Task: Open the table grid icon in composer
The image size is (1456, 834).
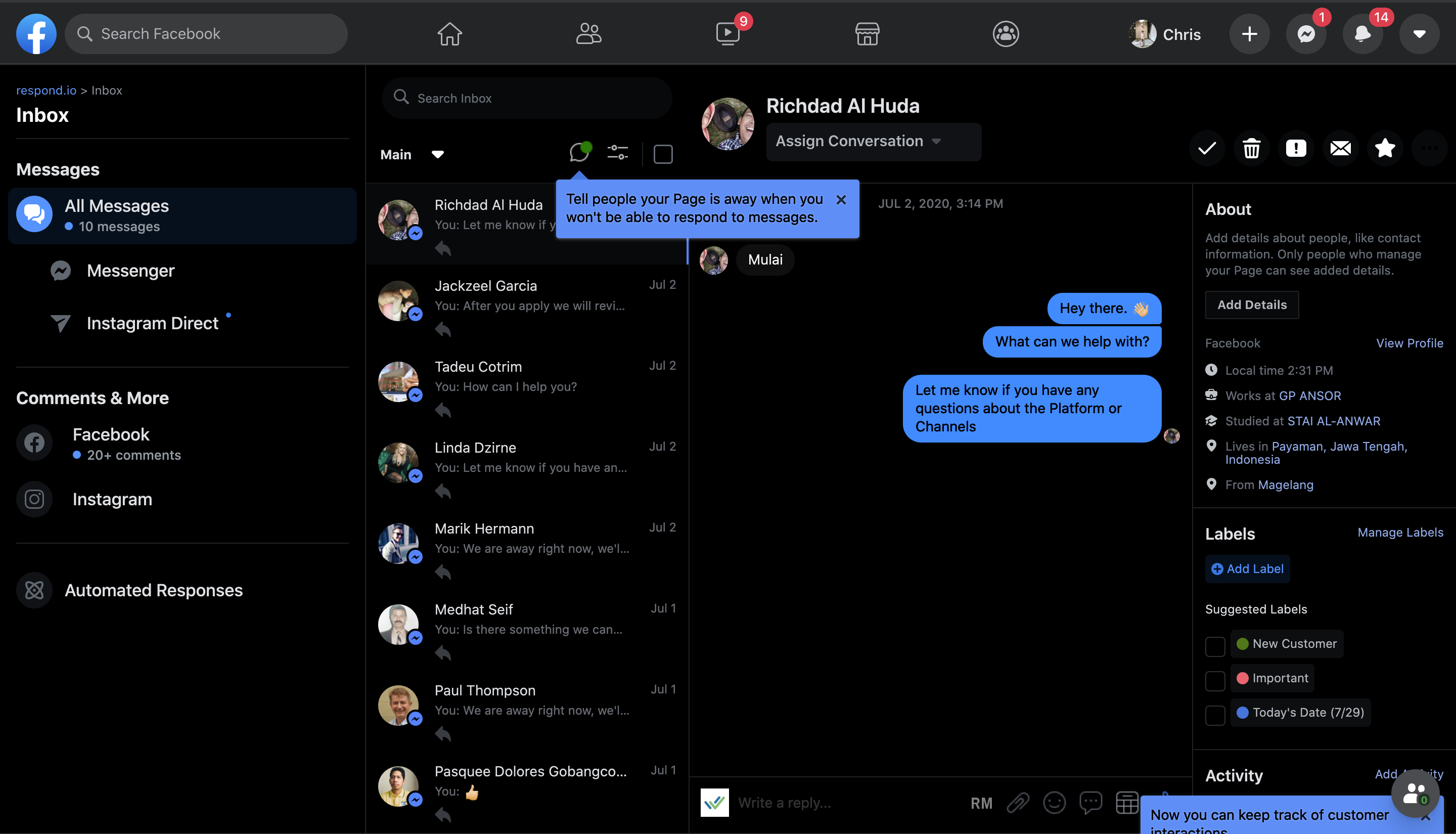Action: pos(1127,803)
